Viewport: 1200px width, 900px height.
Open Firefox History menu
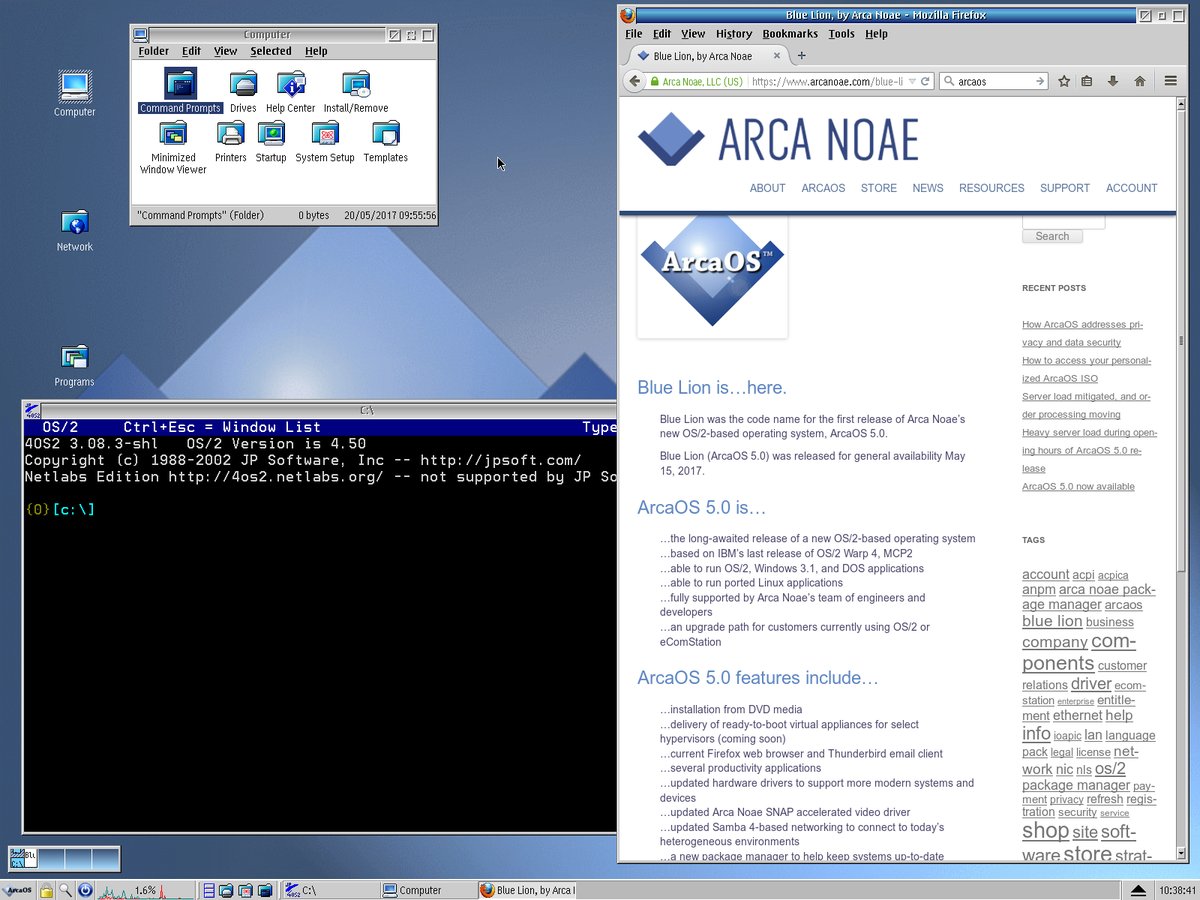[734, 33]
